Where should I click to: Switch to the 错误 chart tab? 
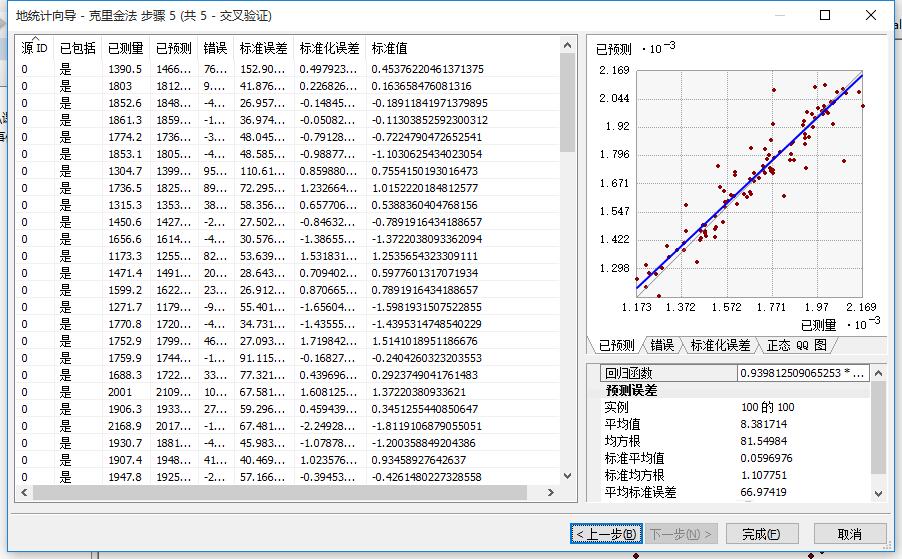[x=662, y=345]
